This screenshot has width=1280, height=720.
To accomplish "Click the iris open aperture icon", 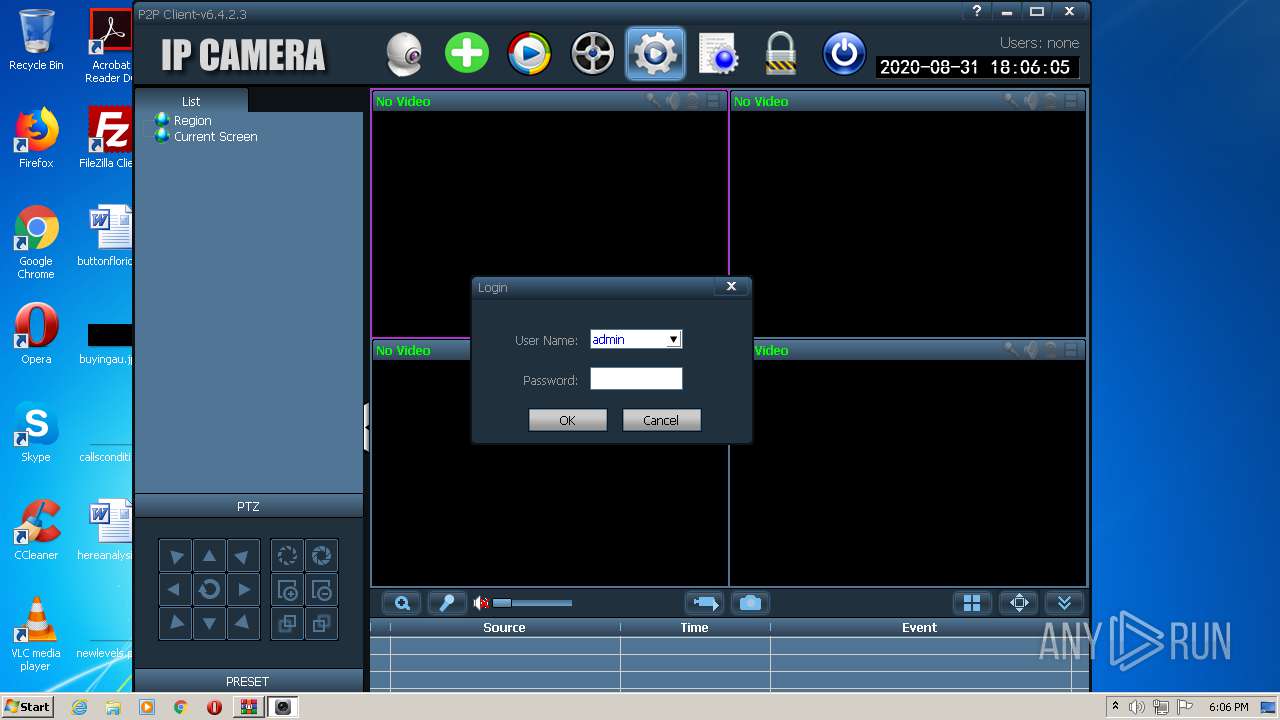I will (x=321, y=556).
